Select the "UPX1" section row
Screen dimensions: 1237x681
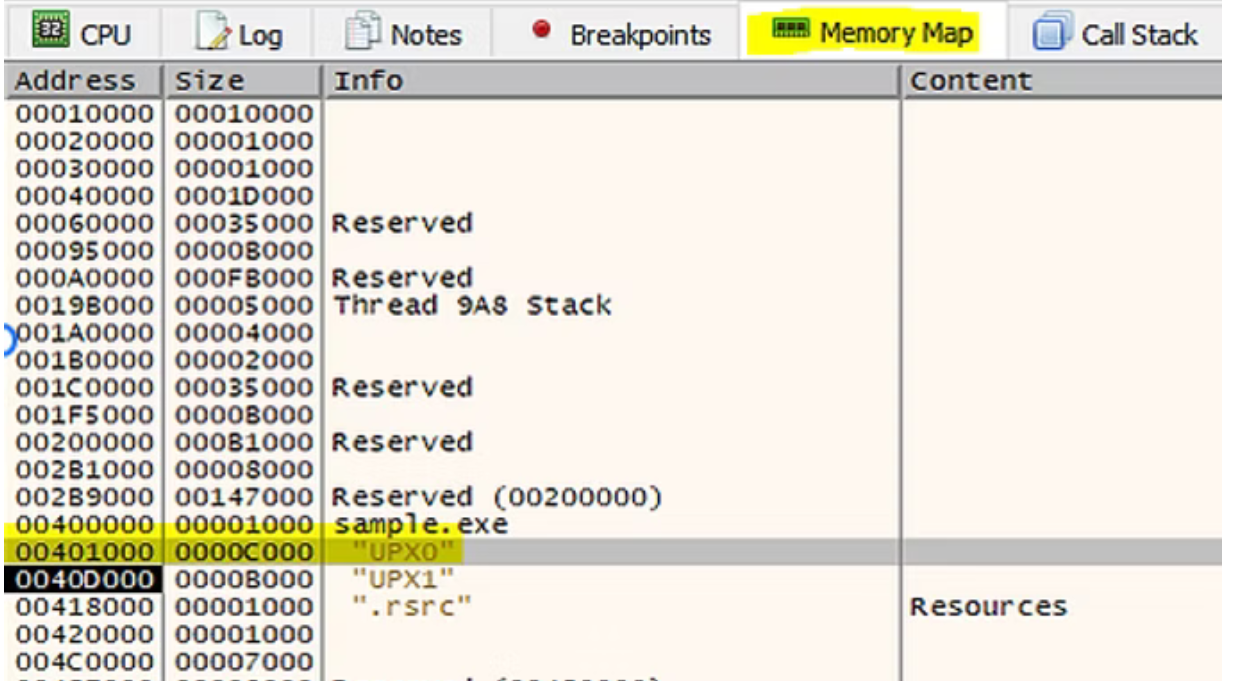(x=414, y=579)
